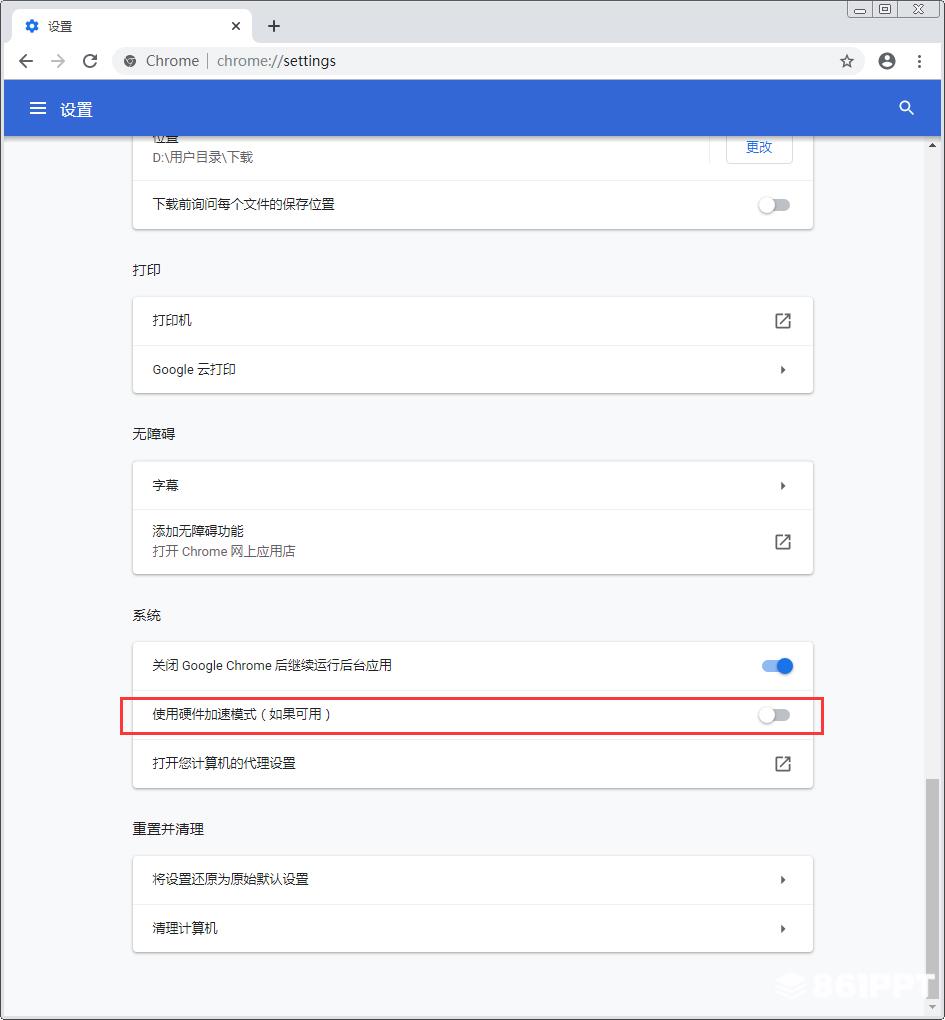Go back with the back arrow
The image size is (945, 1020).
click(26, 61)
